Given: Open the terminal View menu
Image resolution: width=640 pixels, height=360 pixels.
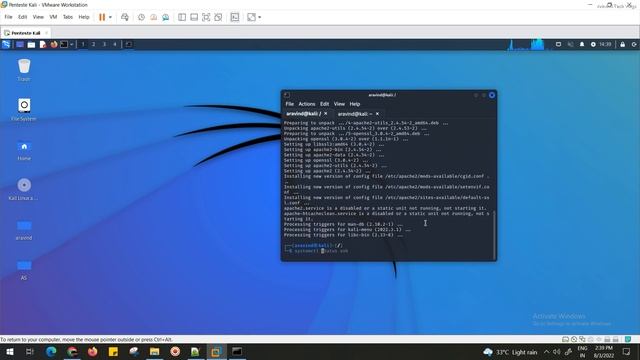Looking at the screenshot, I should coord(339,104).
